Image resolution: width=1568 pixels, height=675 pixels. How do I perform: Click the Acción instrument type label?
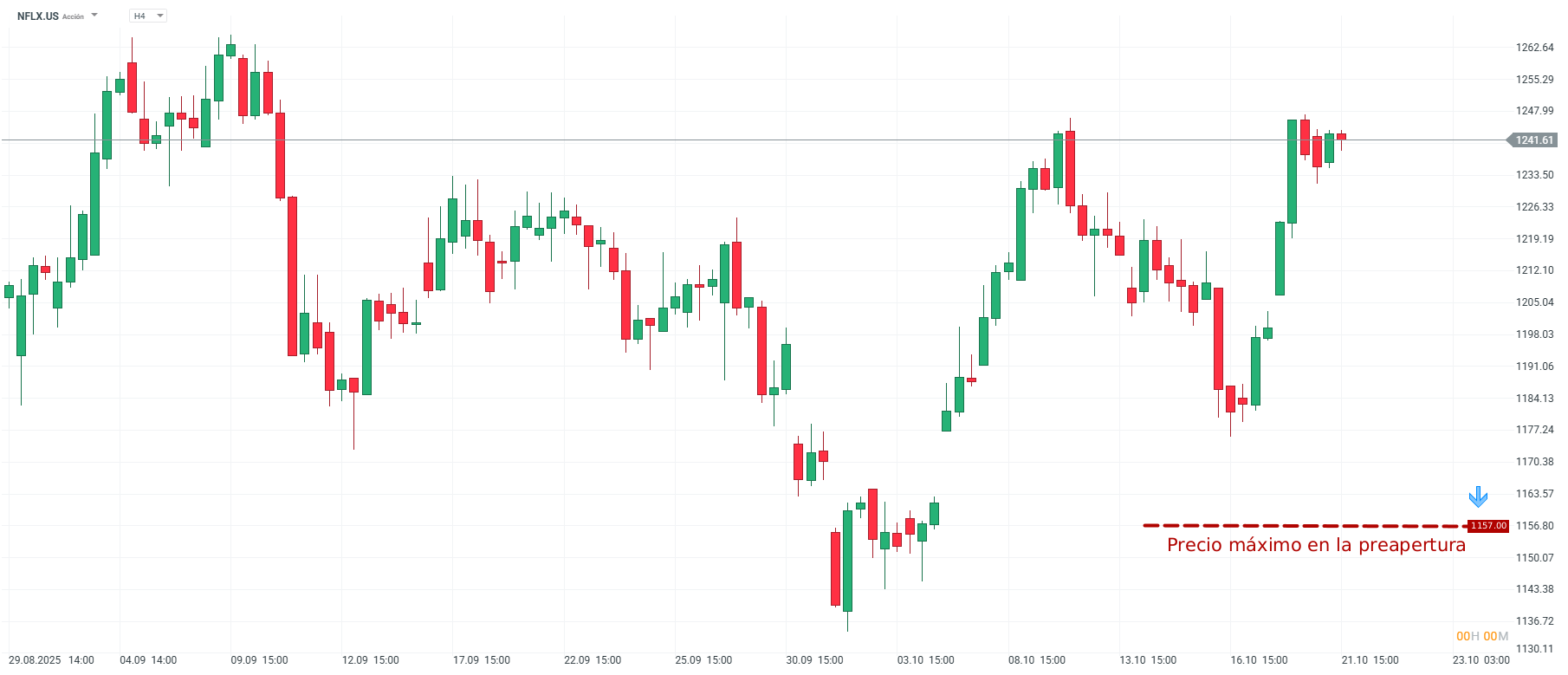point(74,16)
